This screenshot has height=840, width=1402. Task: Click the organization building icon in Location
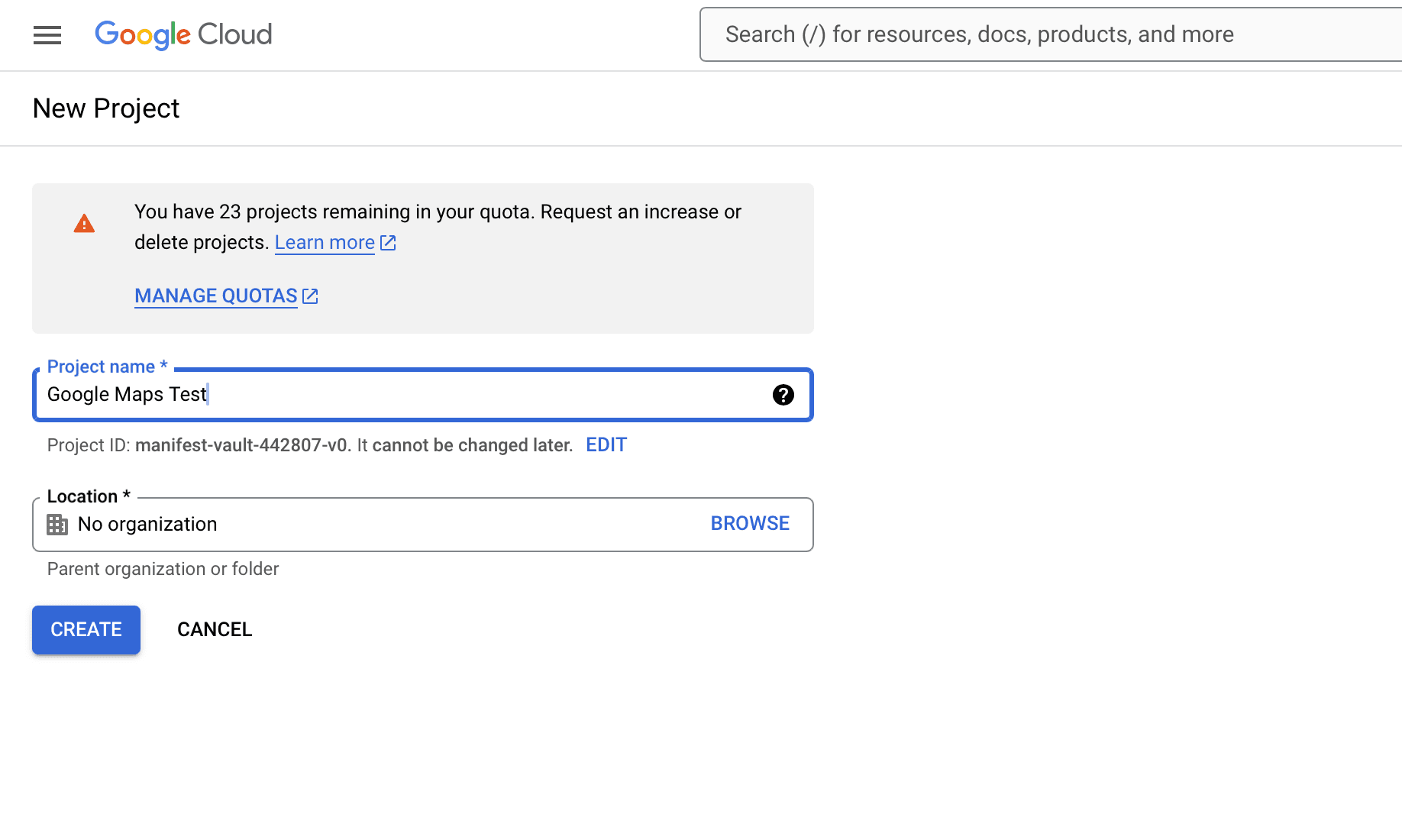click(x=57, y=525)
